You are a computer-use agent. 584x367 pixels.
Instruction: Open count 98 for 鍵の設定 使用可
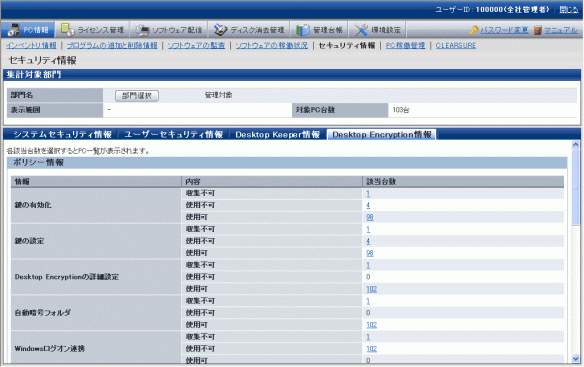tap(370, 253)
